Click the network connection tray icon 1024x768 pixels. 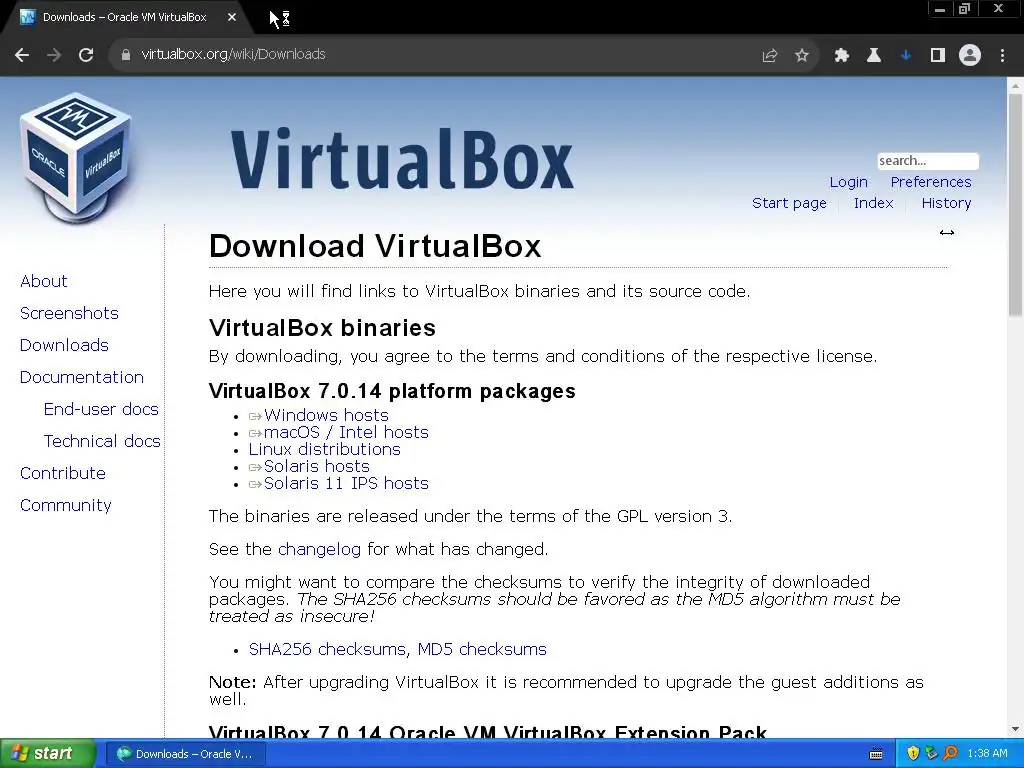click(x=931, y=754)
